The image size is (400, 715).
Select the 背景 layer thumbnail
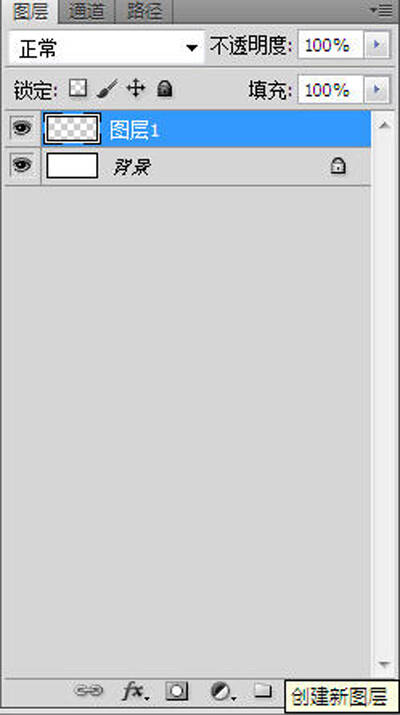click(72, 165)
